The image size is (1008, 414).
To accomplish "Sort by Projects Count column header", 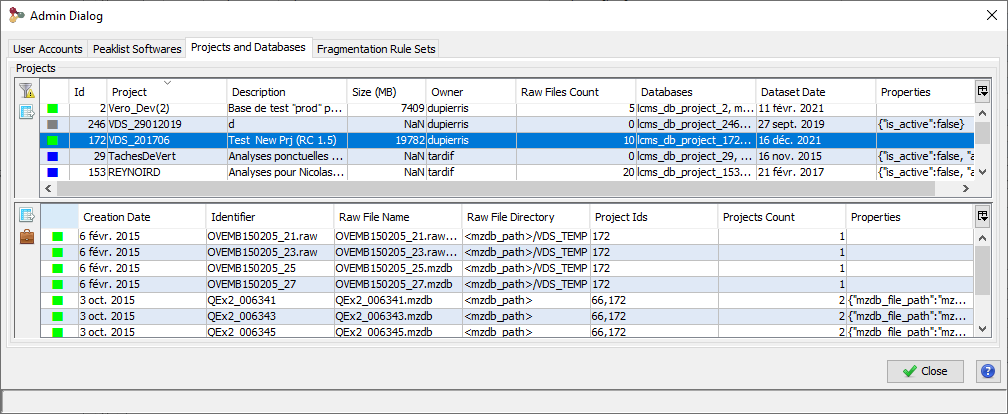I will [781, 217].
